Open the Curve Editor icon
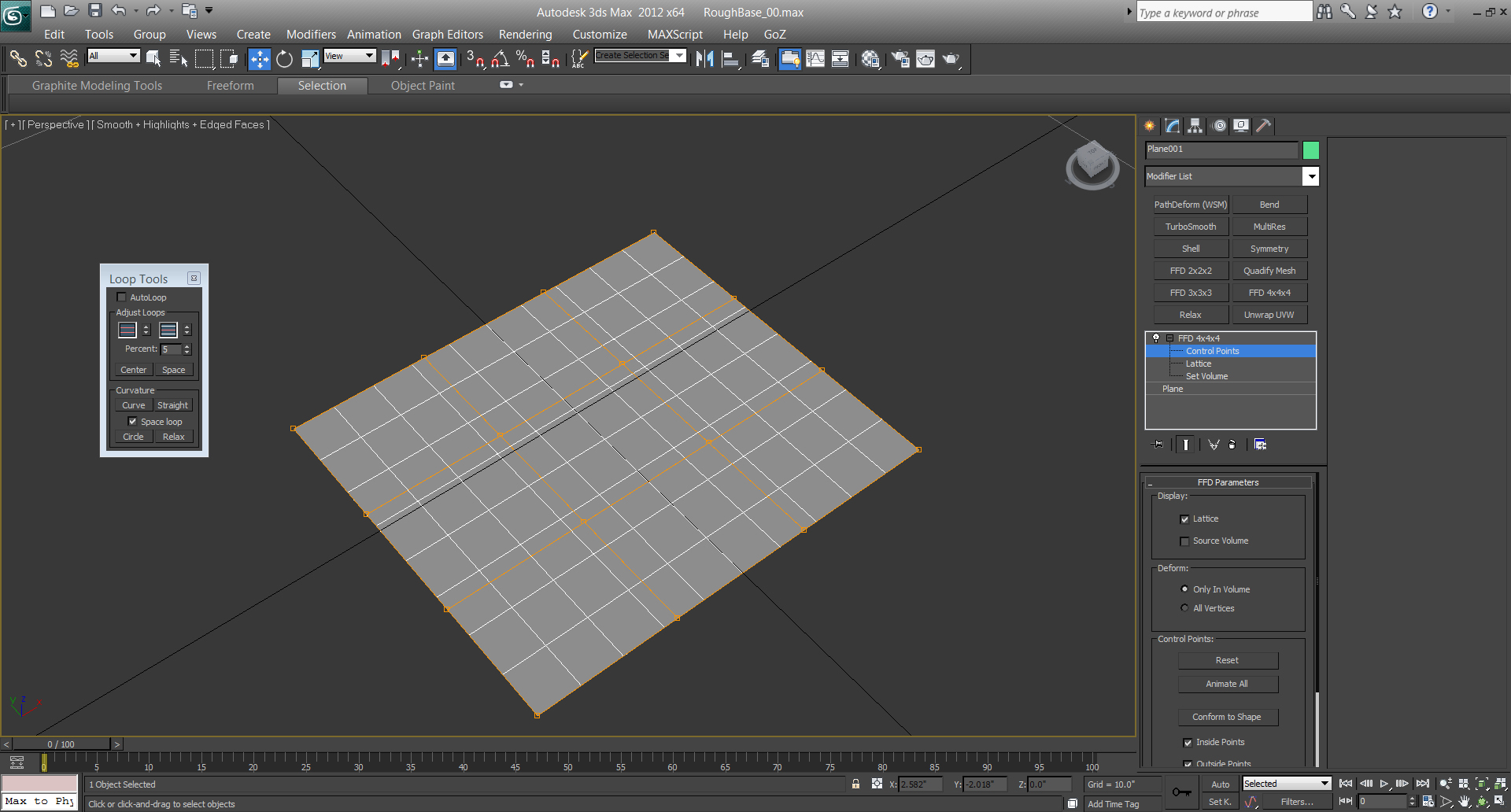 point(815,58)
